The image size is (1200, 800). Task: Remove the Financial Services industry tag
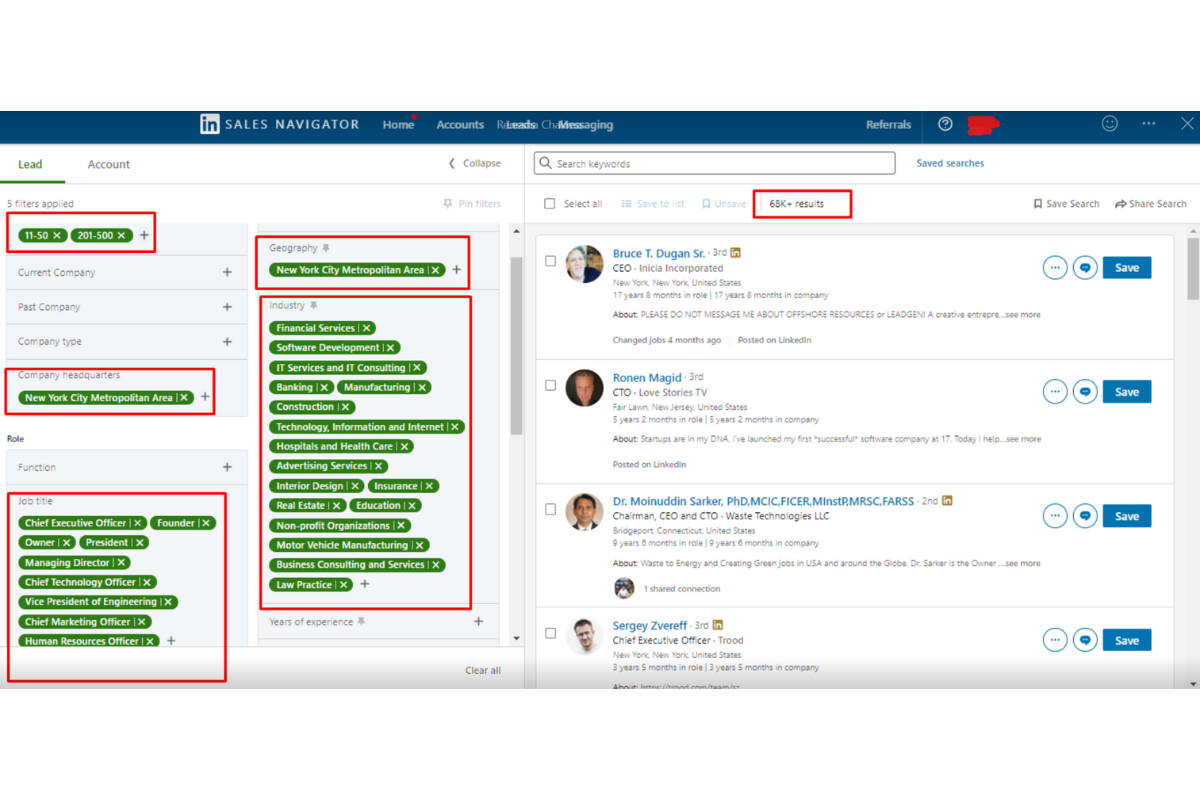click(x=367, y=328)
